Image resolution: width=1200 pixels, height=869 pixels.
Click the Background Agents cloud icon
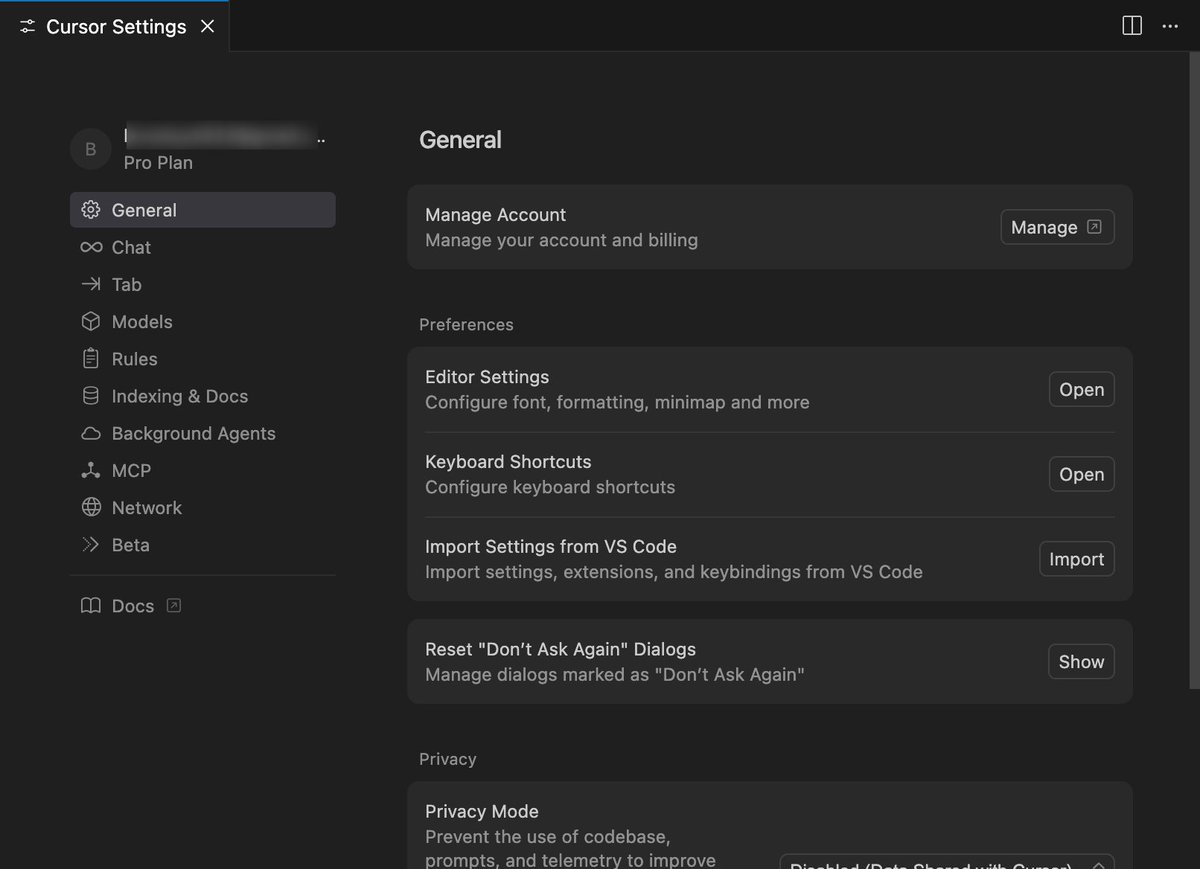[x=91, y=433]
